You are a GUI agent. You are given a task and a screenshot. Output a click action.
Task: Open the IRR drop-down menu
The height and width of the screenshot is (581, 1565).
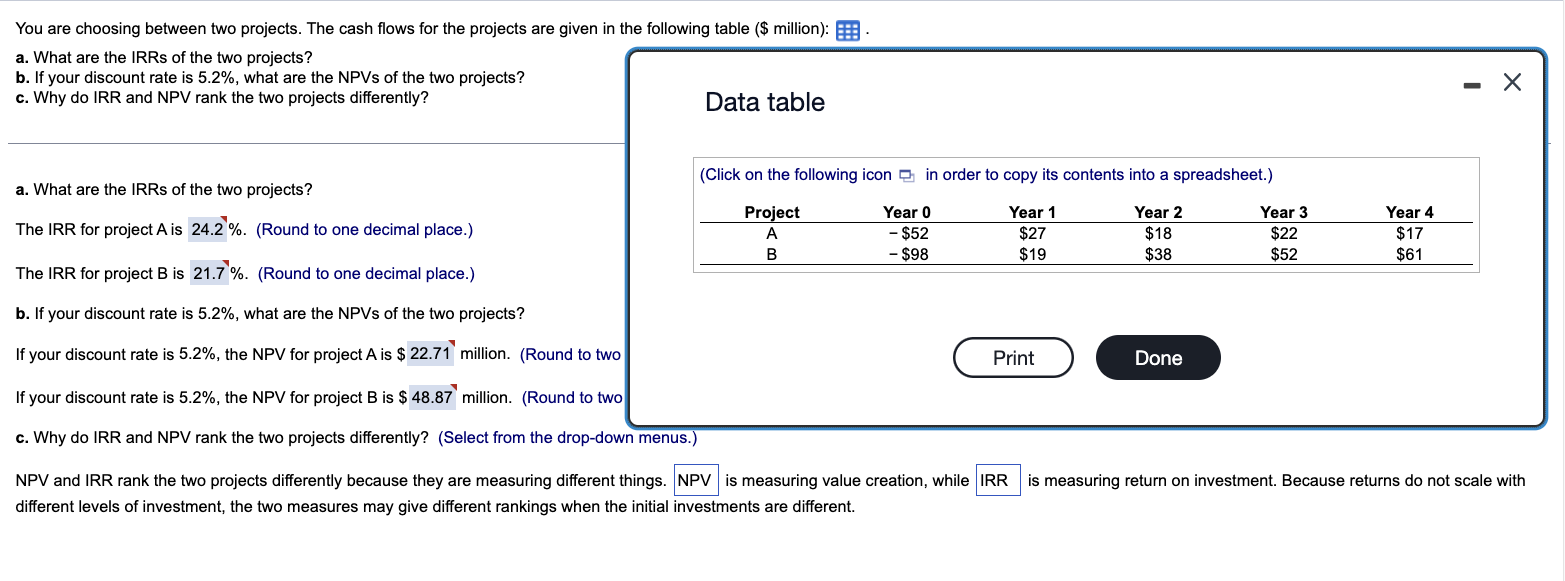[997, 480]
